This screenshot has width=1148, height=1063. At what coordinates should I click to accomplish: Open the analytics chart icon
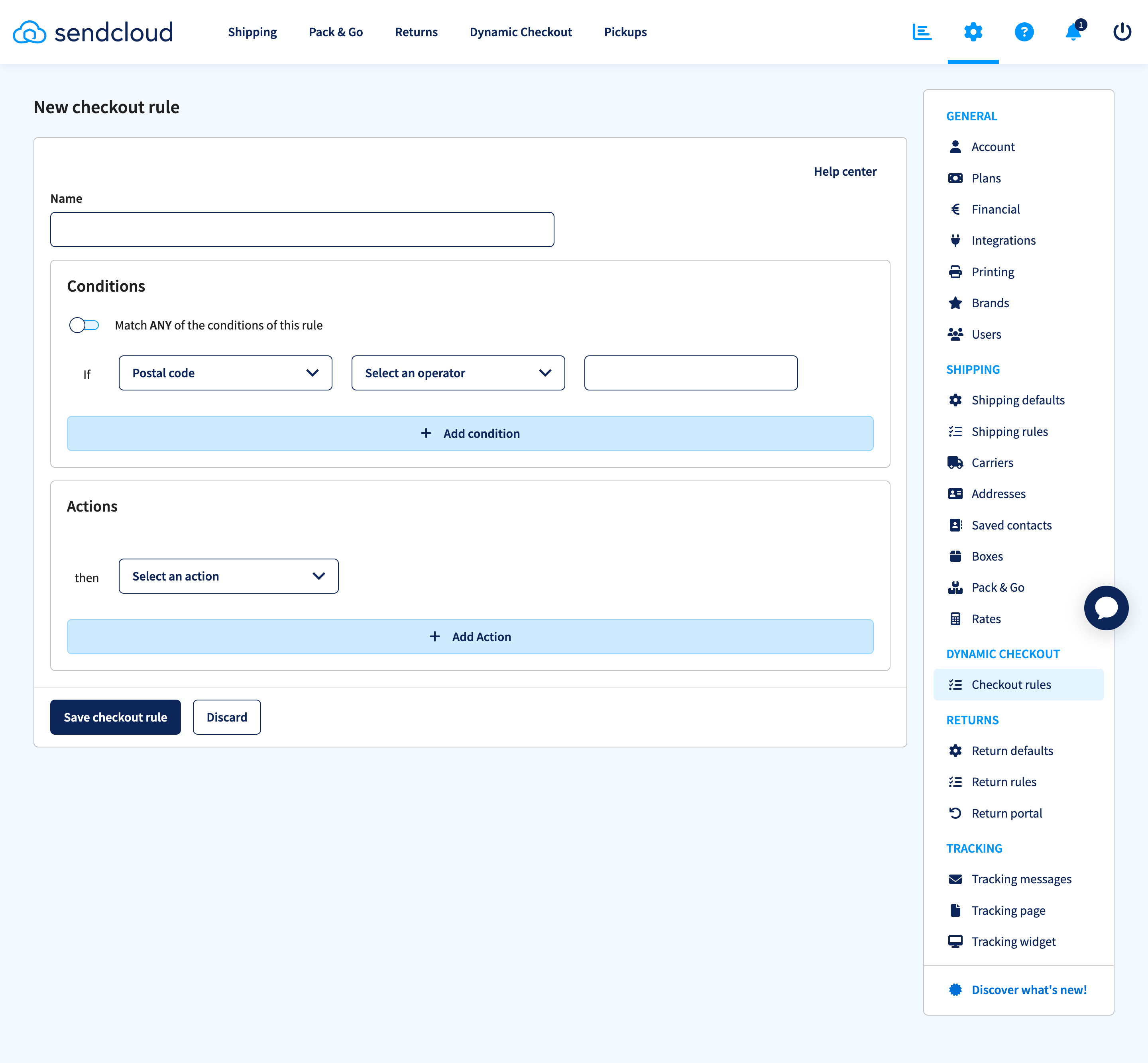(922, 32)
